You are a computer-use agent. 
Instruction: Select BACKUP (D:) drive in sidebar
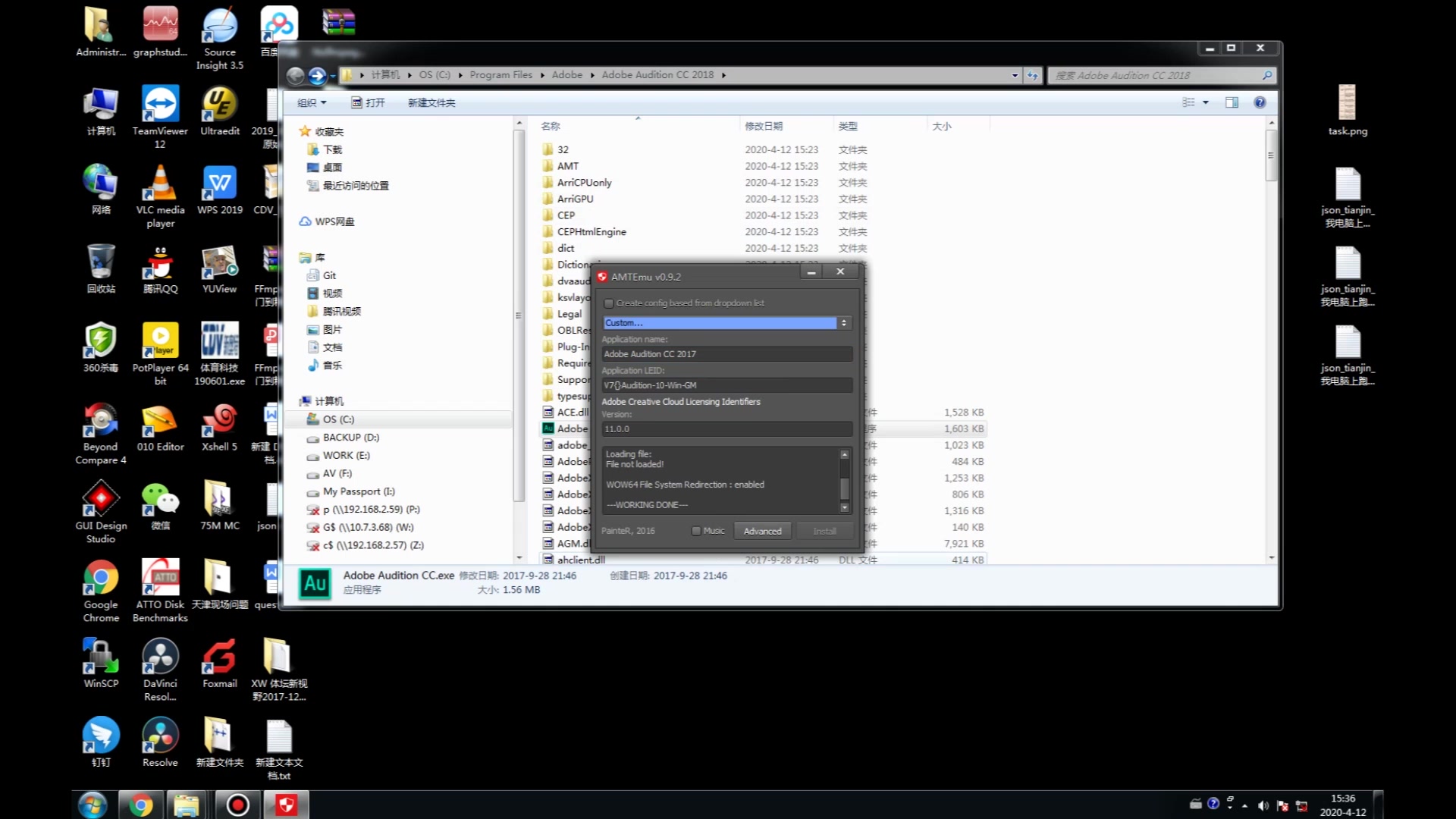coord(350,438)
